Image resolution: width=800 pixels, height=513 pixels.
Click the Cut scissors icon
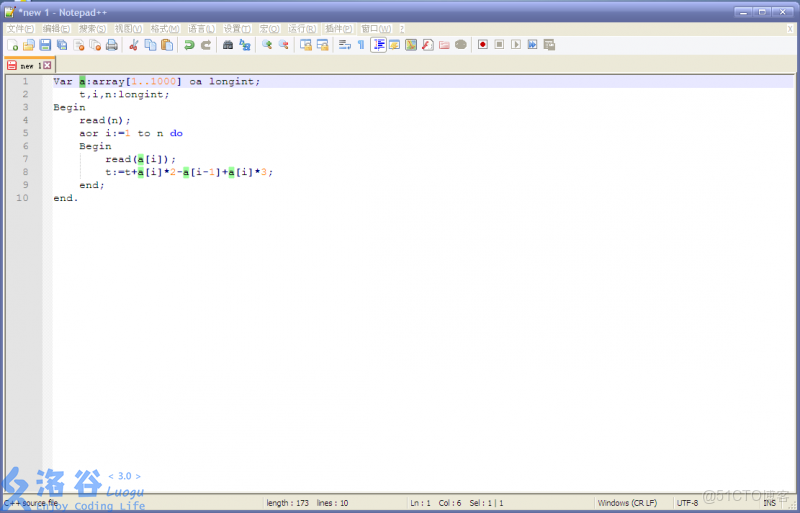coord(133,45)
